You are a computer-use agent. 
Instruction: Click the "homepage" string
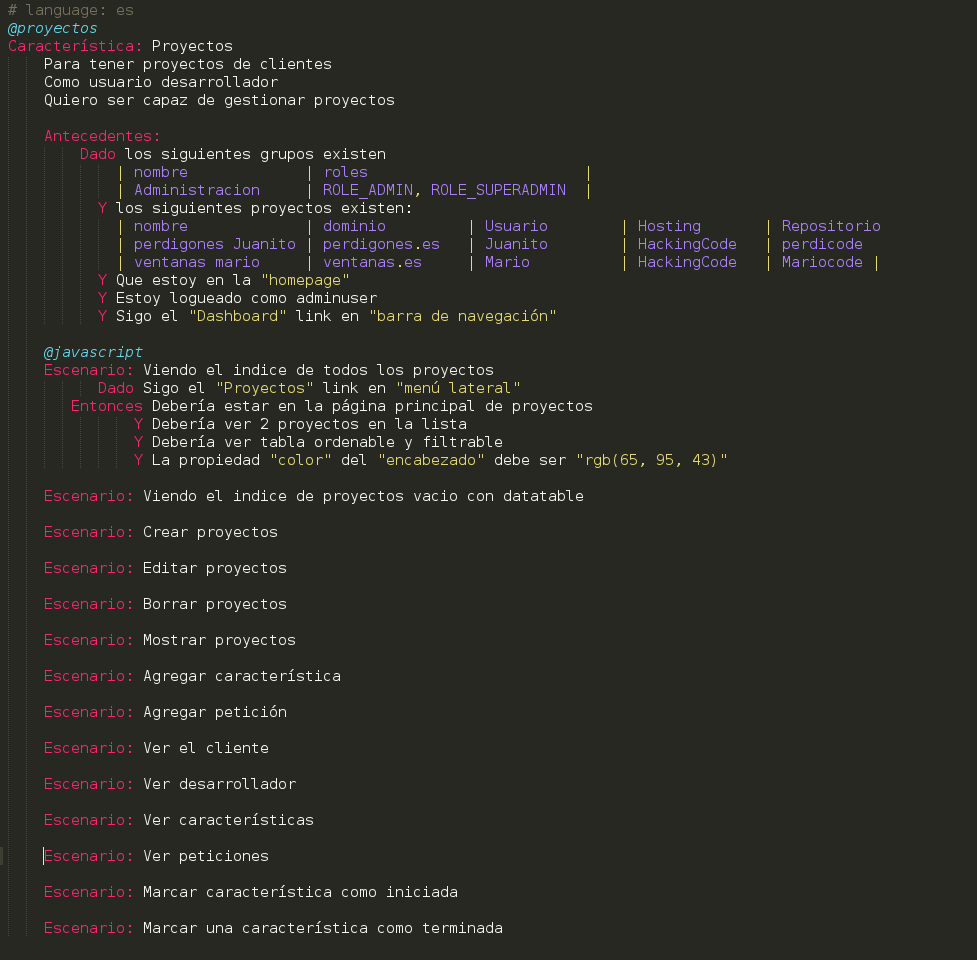(x=305, y=281)
